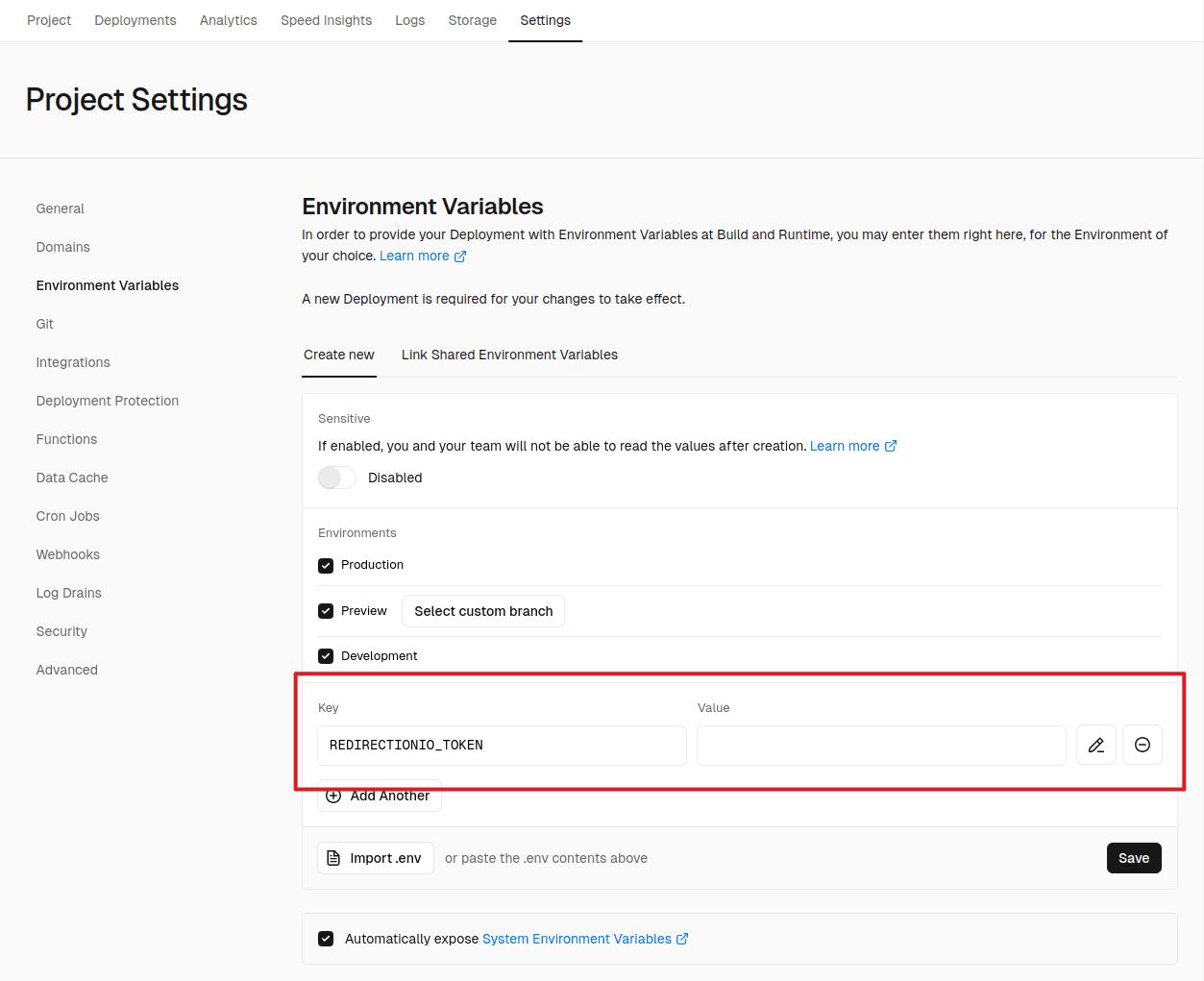The width and height of the screenshot is (1204, 981).
Task: Open the Project tab
Action: point(49,20)
